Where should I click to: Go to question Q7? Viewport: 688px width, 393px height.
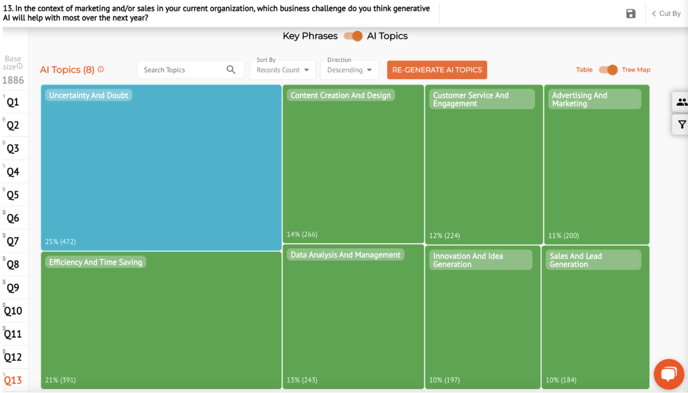click(13, 242)
